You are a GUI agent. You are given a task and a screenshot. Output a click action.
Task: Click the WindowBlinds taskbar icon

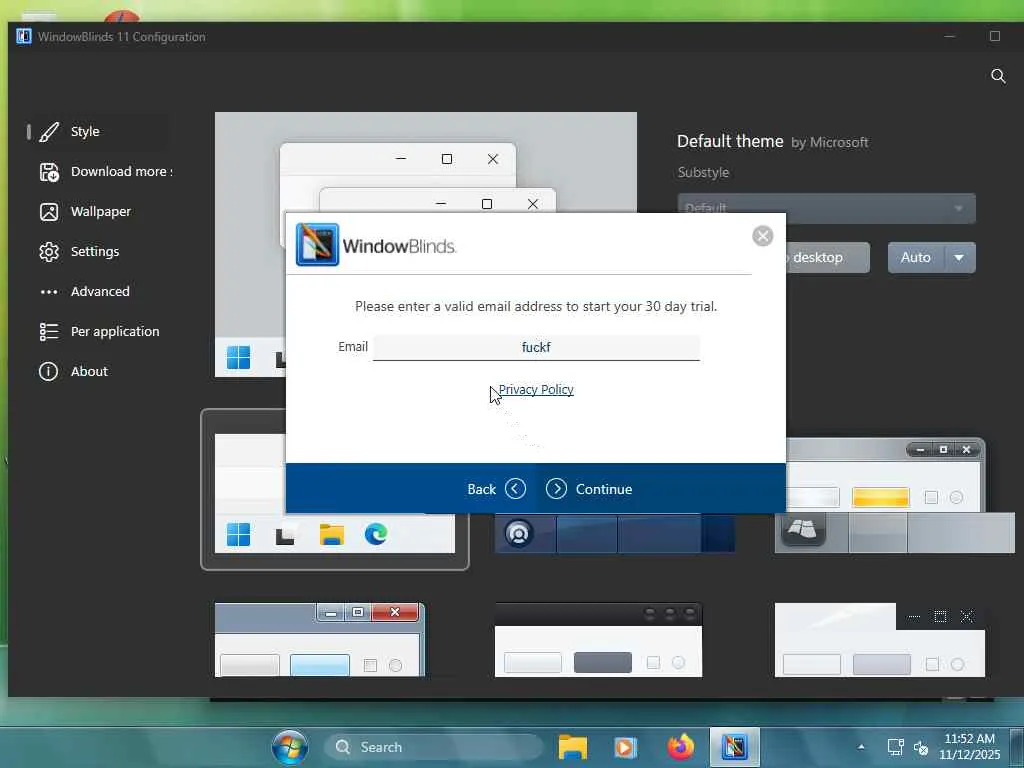click(x=735, y=747)
